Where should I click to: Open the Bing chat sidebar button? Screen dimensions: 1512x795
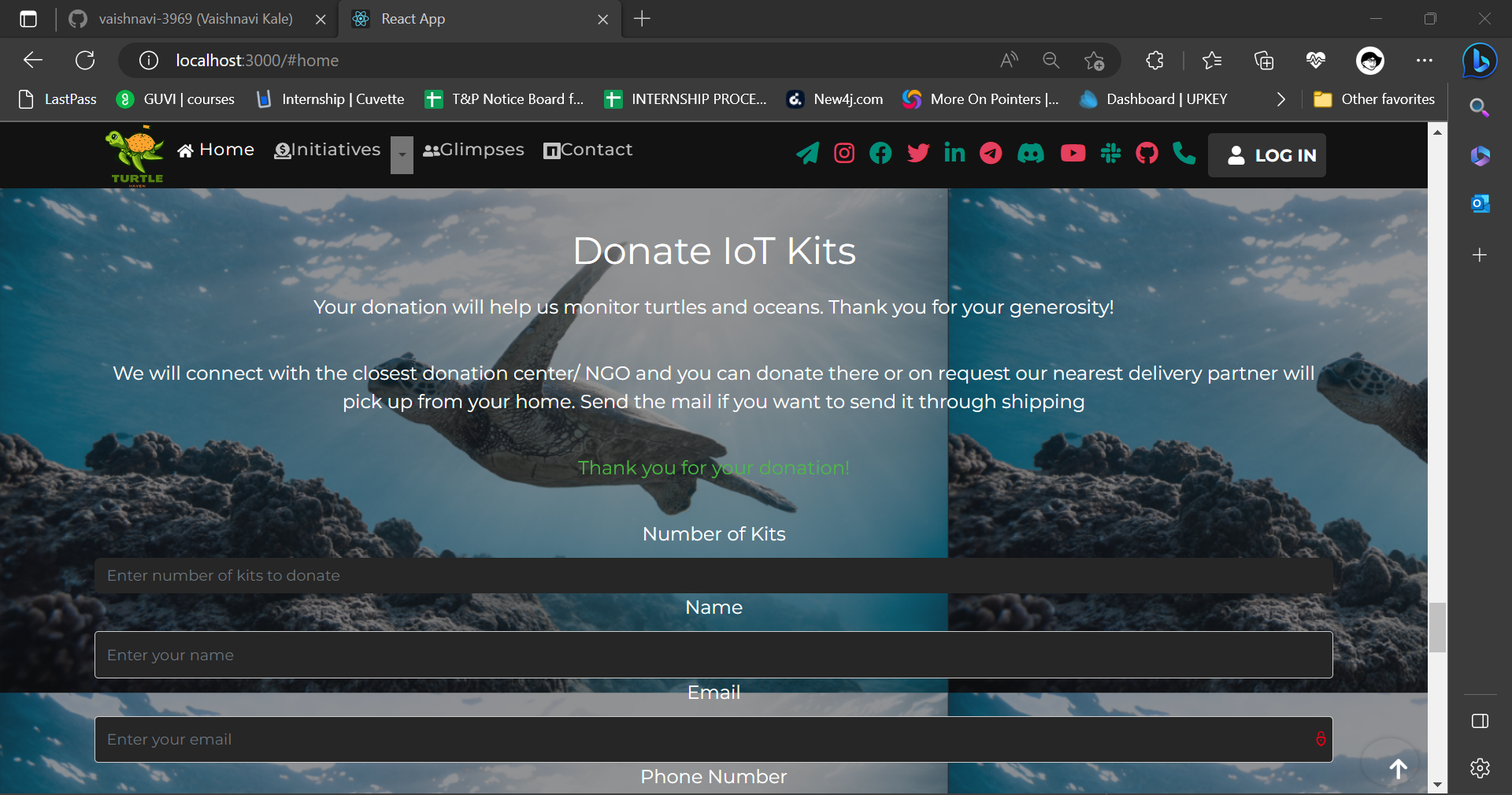click(x=1480, y=60)
